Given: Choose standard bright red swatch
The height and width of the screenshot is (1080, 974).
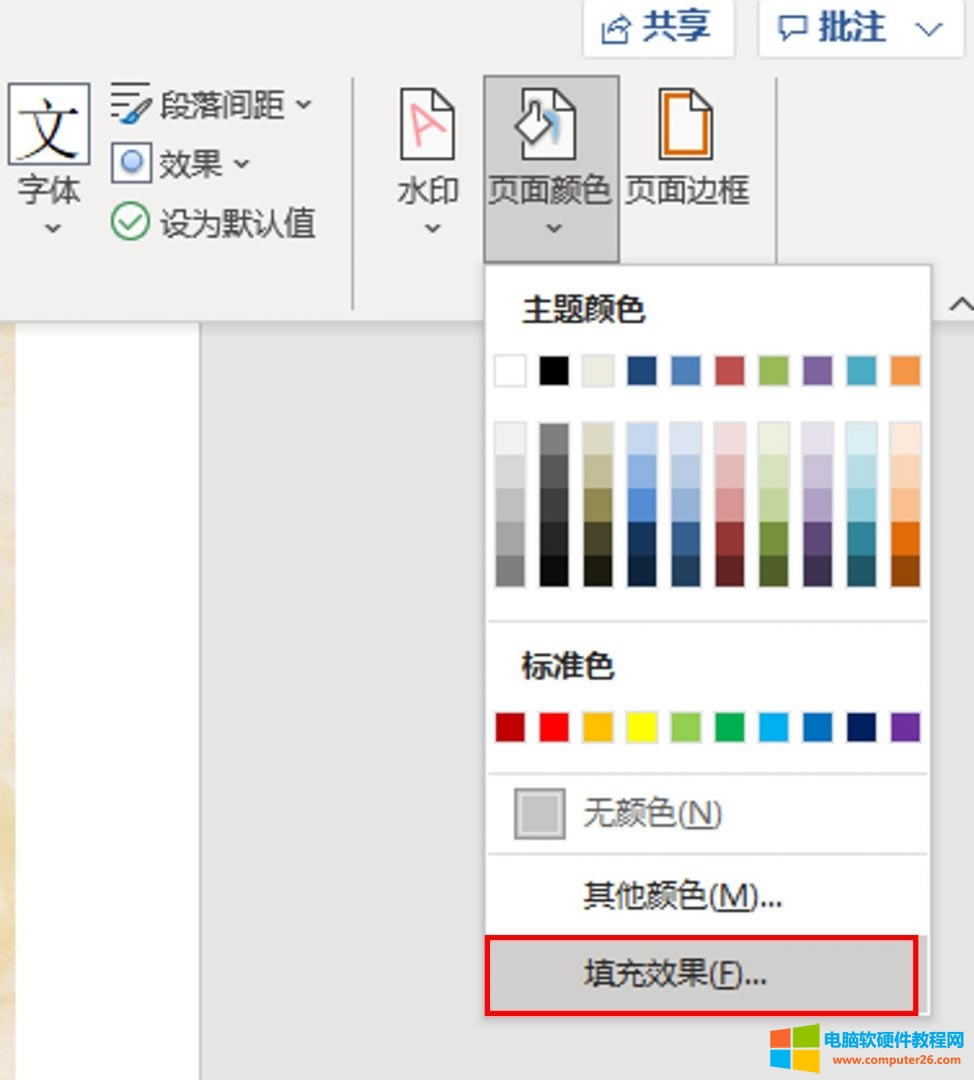Looking at the screenshot, I should [554, 727].
